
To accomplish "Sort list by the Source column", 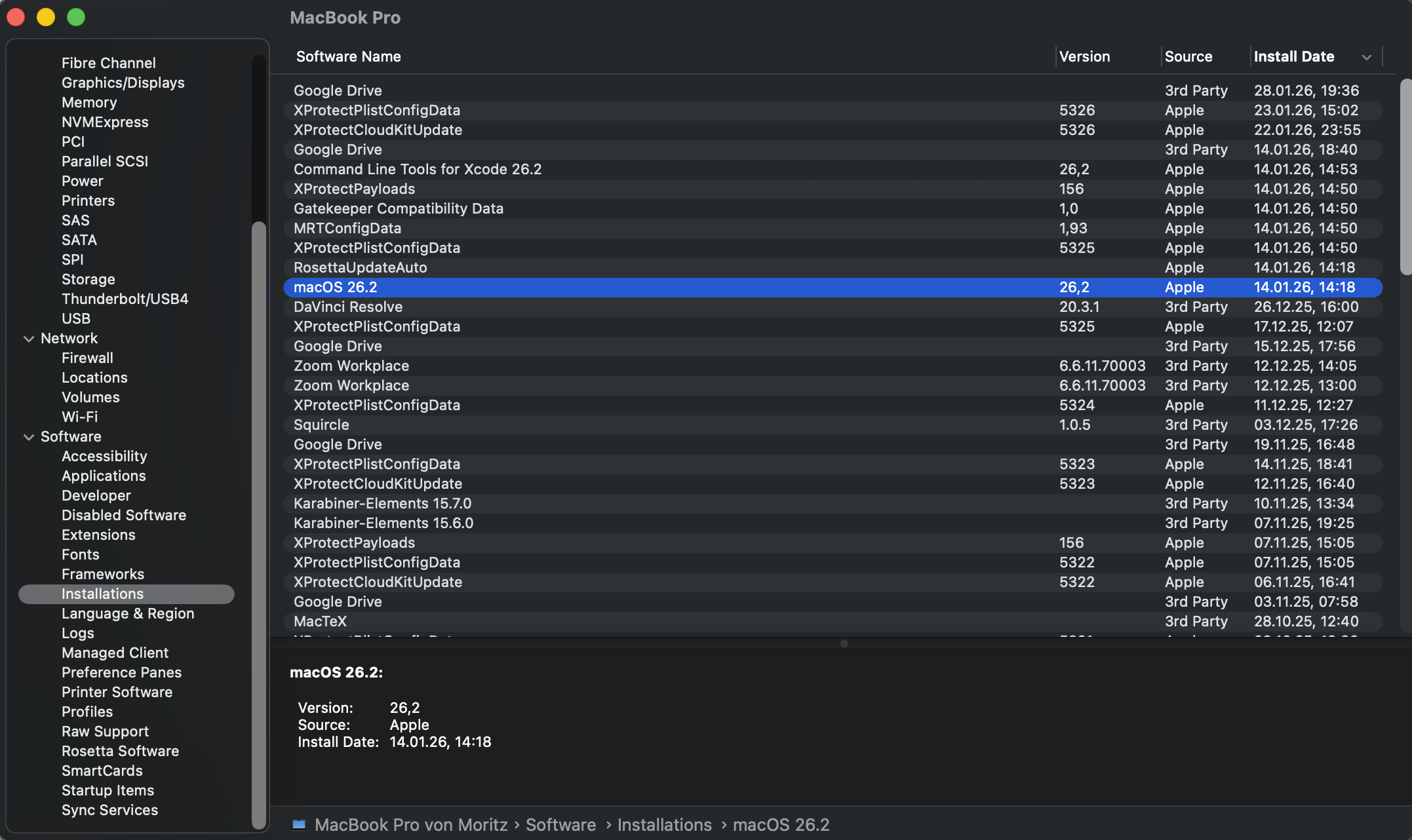I will 1188,57.
